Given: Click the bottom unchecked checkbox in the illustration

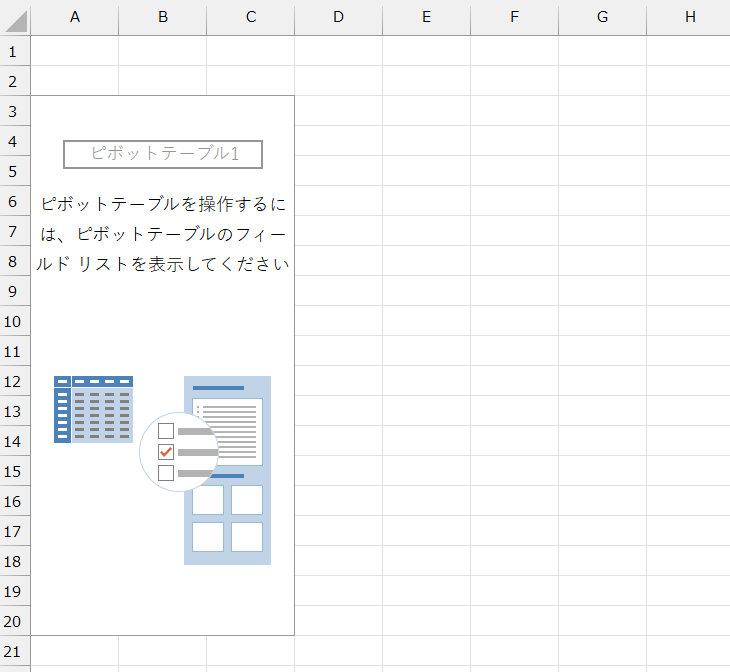Looking at the screenshot, I should point(166,473).
